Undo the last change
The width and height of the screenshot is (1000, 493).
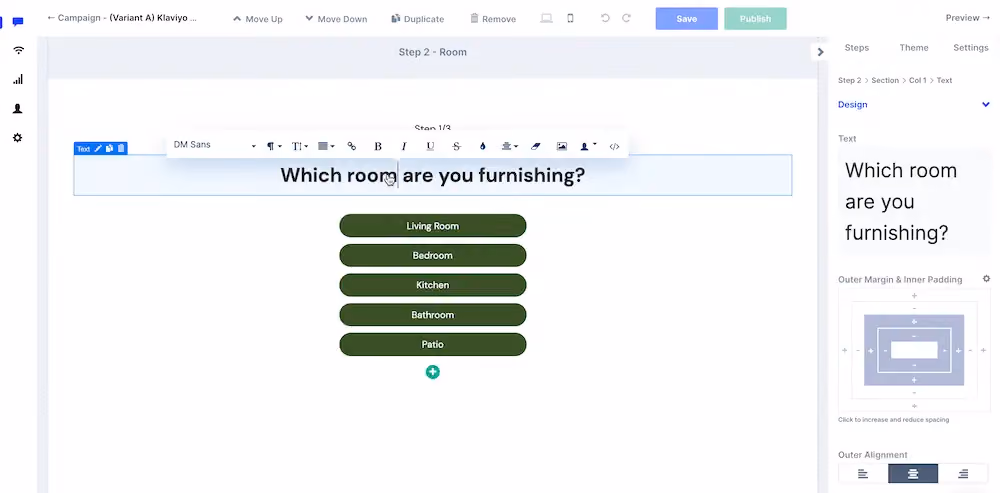coord(605,18)
